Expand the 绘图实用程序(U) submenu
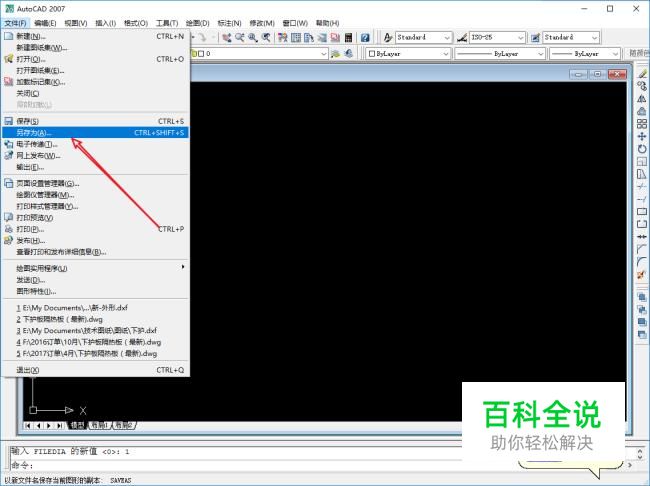Screen dimensions: 650x486 pyautogui.click(x=95, y=268)
